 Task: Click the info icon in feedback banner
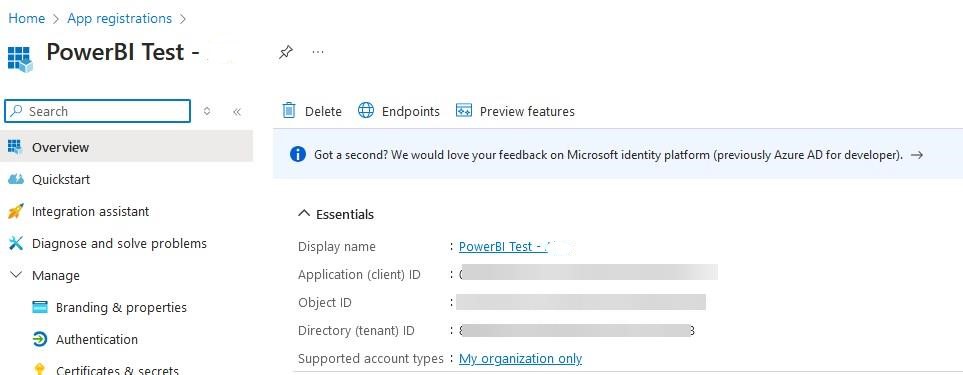pos(297,155)
